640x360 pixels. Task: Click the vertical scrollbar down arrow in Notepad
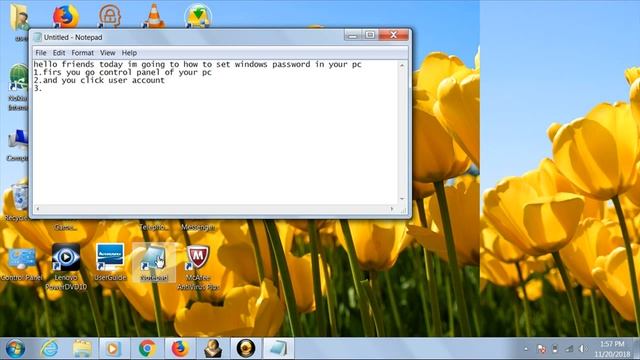pos(402,199)
